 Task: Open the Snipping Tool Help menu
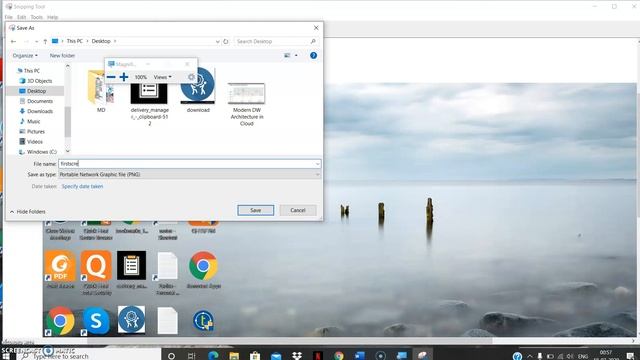[53, 17]
